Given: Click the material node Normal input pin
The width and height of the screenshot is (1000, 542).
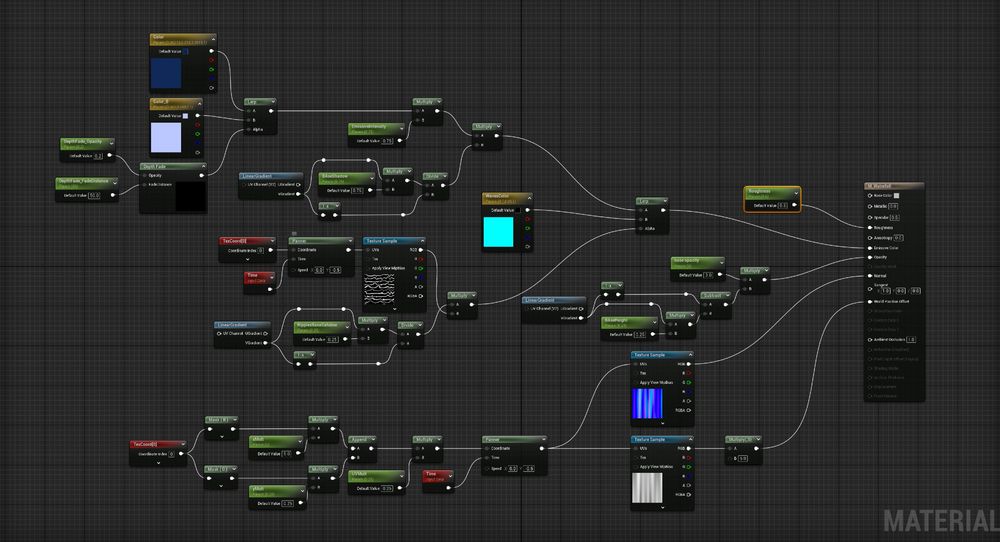Looking at the screenshot, I should pos(870,275).
